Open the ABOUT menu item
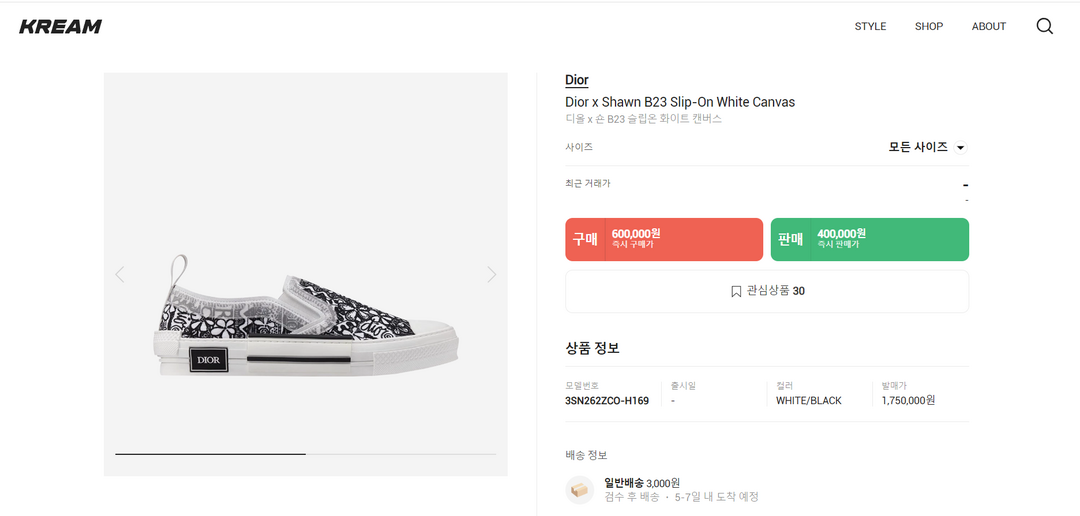 988,27
